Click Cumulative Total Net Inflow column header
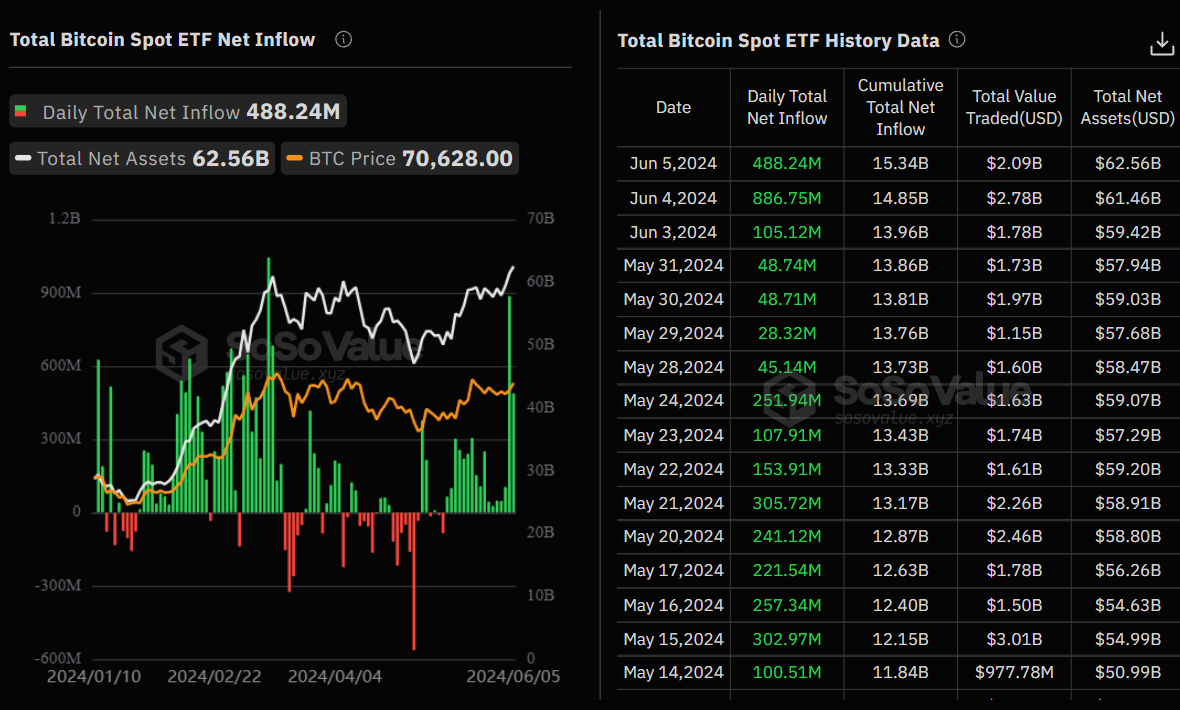Image resolution: width=1180 pixels, height=710 pixels. click(900, 108)
